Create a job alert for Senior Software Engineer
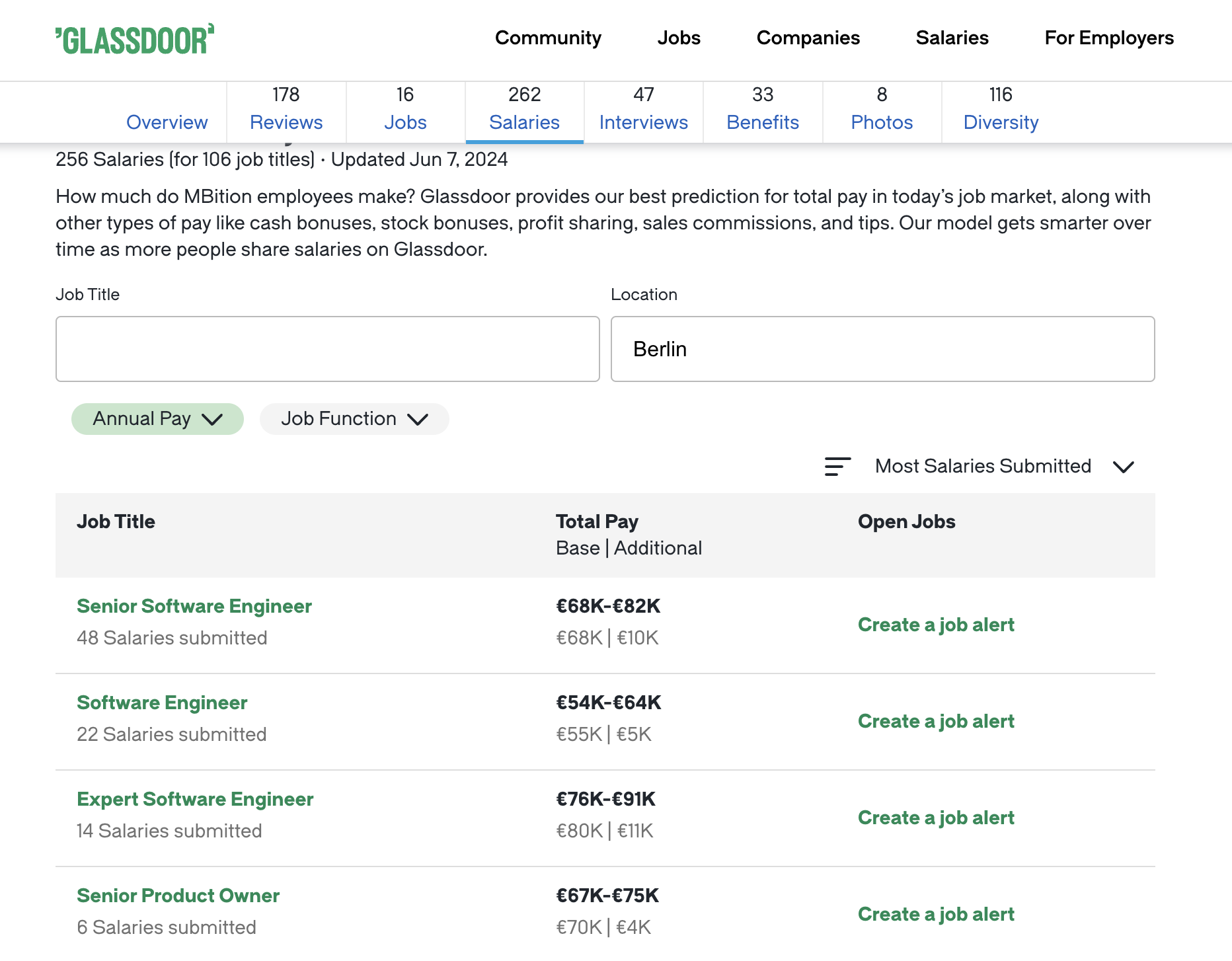 936,625
